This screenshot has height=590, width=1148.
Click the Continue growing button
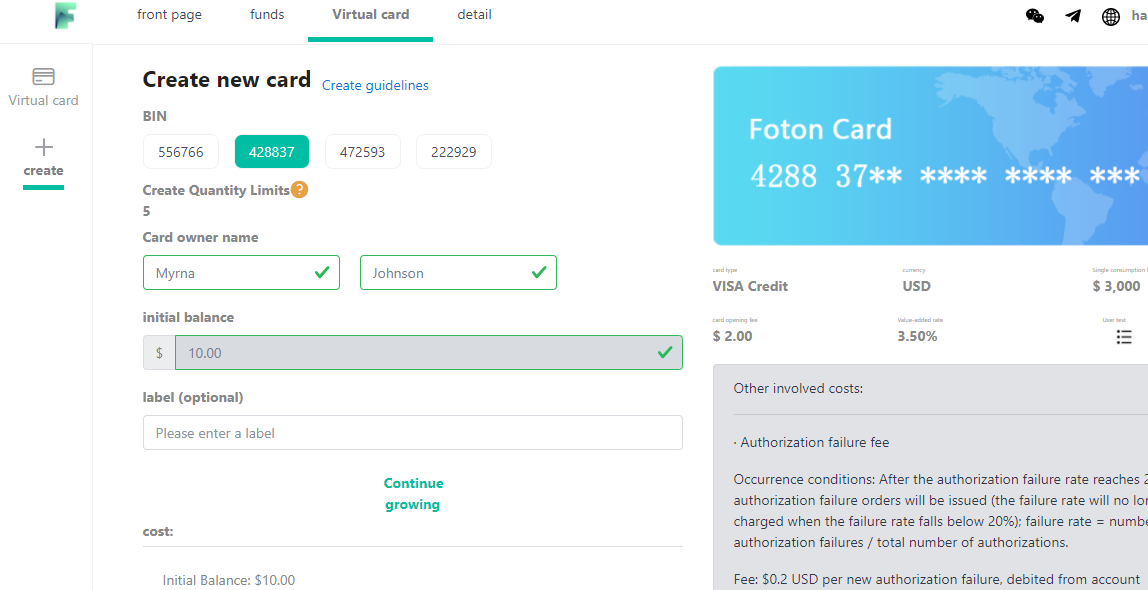(x=413, y=494)
